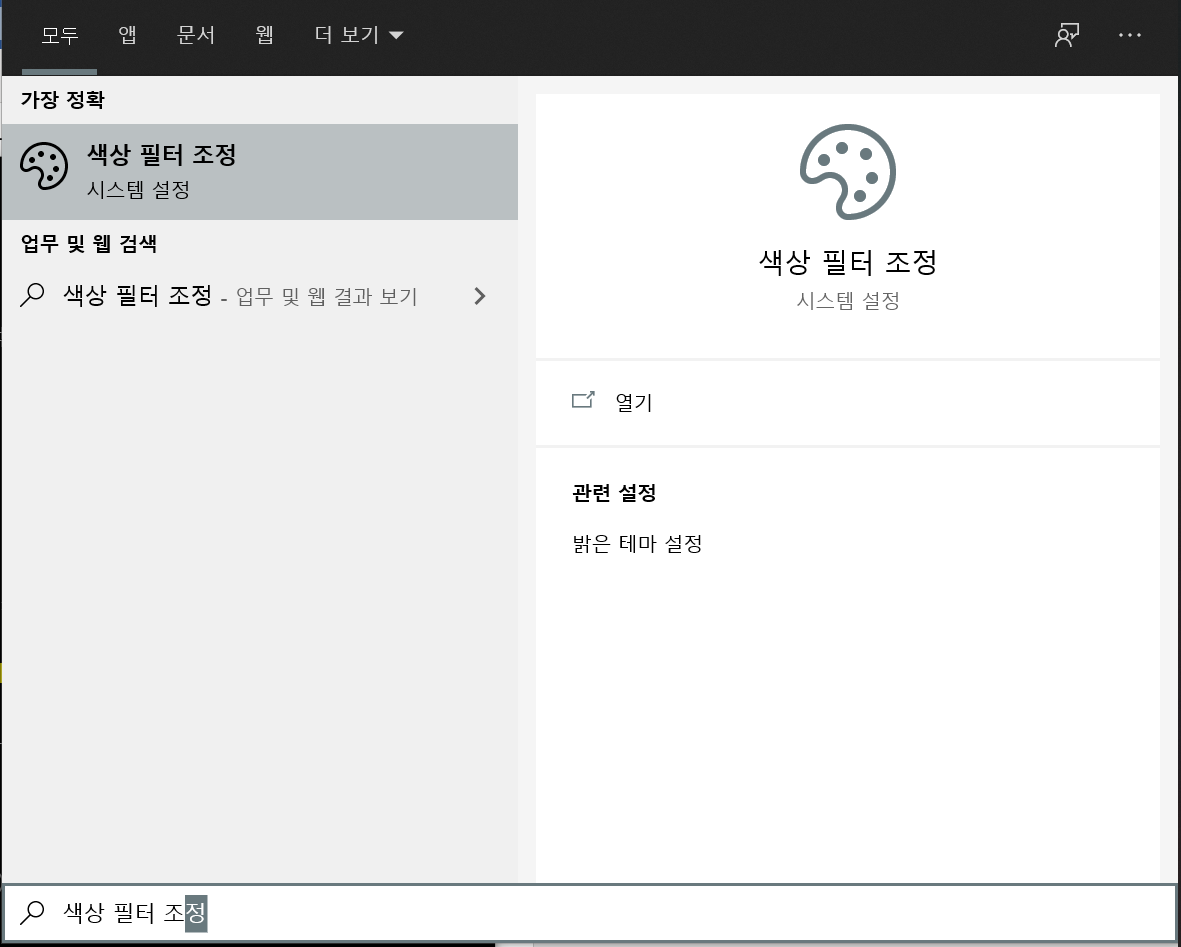The height and width of the screenshot is (947, 1181).
Task: Click the search input field
Action: point(590,912)
